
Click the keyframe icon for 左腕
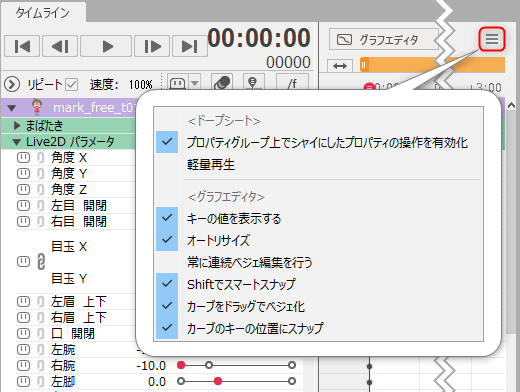tap(23, 349)
